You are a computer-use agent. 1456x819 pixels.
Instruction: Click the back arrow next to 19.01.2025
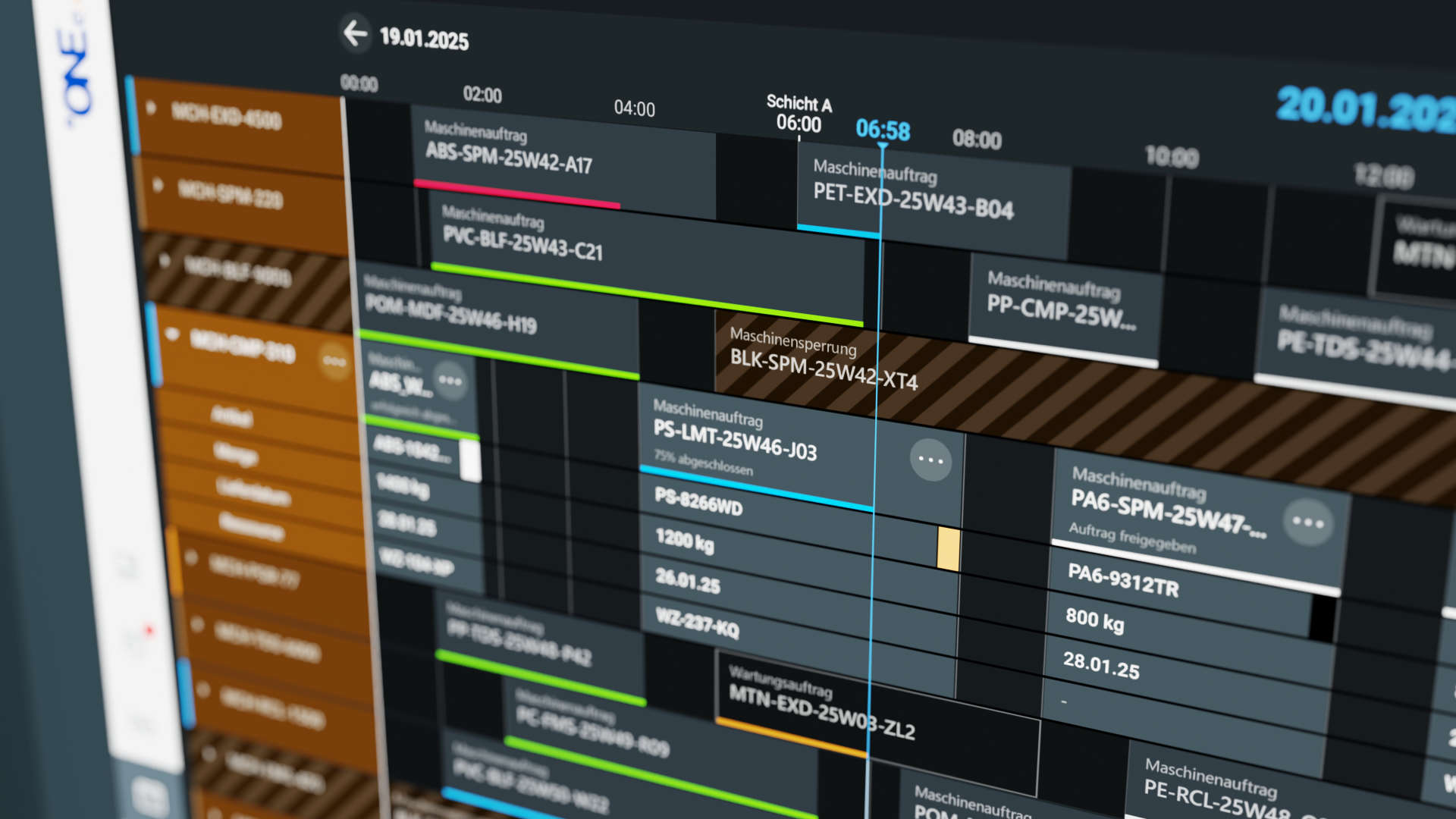point(355,33)
